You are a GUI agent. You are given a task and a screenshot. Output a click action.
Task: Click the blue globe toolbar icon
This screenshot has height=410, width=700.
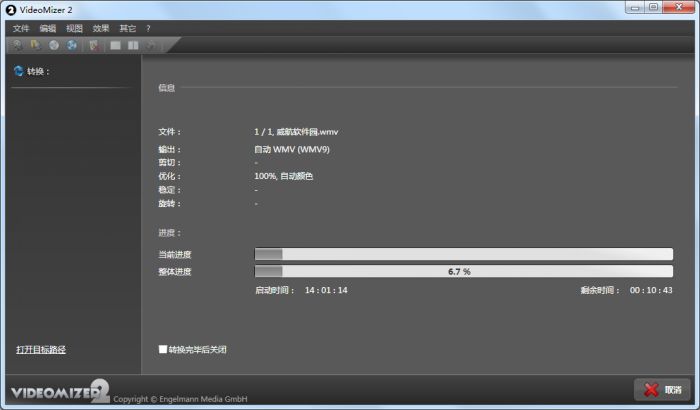[x=72, y=45]
